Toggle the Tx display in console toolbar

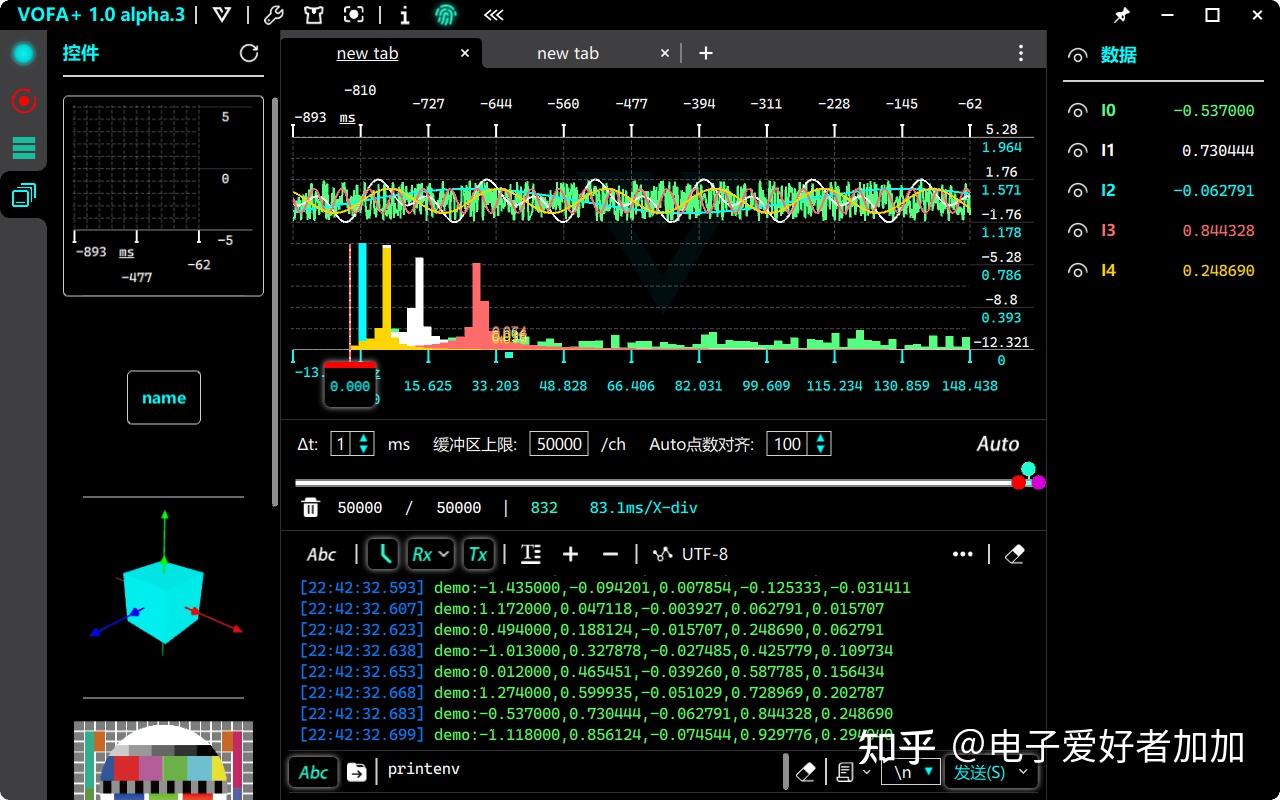[x=477, y=553]
